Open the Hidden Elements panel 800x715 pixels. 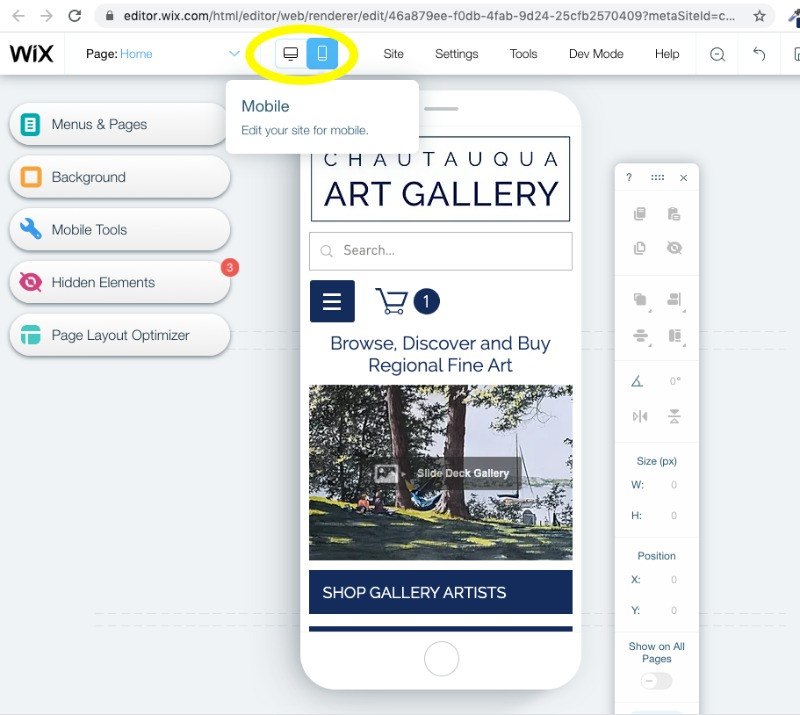tap(119, 282)
